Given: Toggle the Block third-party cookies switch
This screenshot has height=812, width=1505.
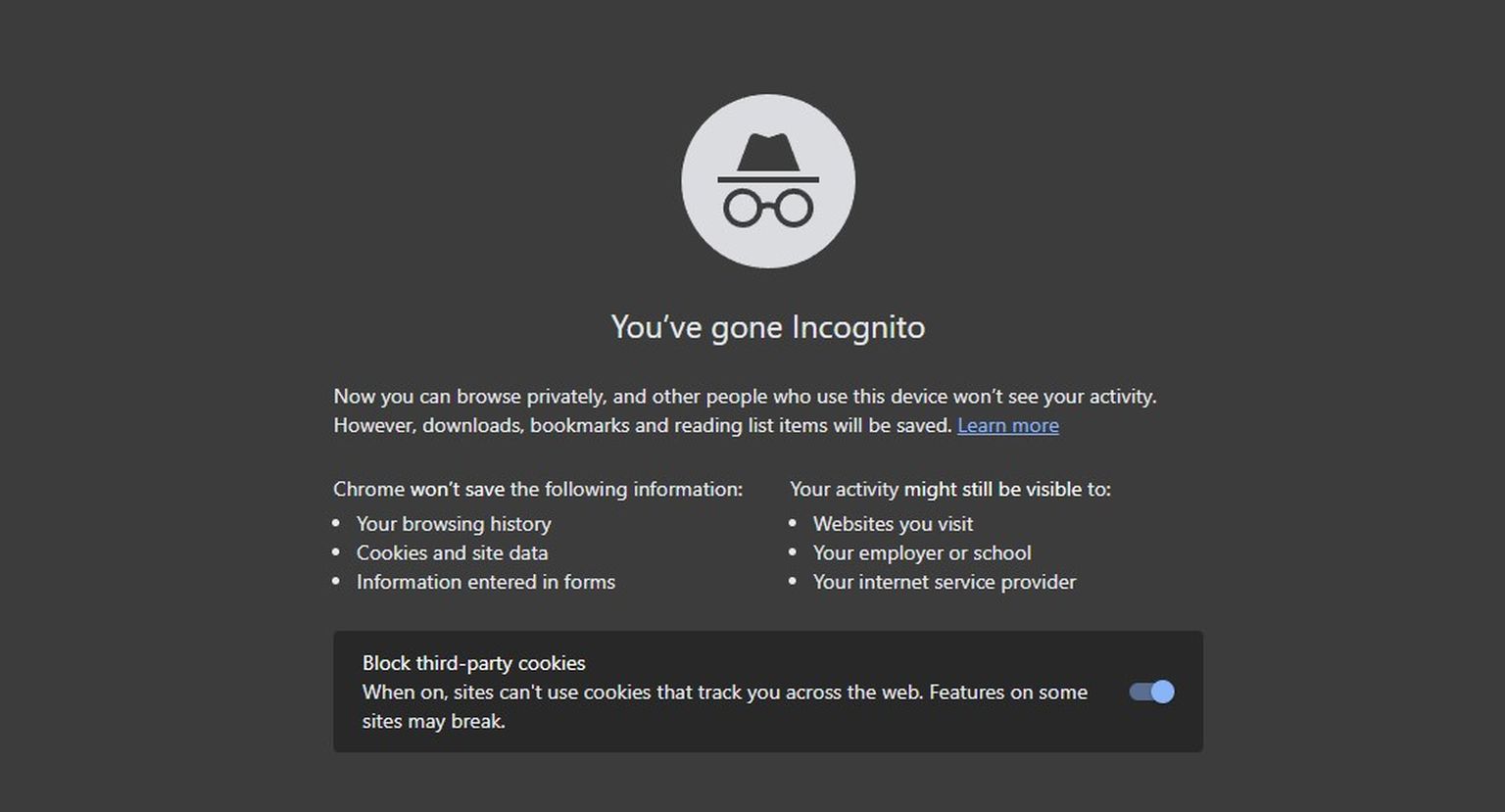Looking at the screenshot, I should pos(1151,692).
